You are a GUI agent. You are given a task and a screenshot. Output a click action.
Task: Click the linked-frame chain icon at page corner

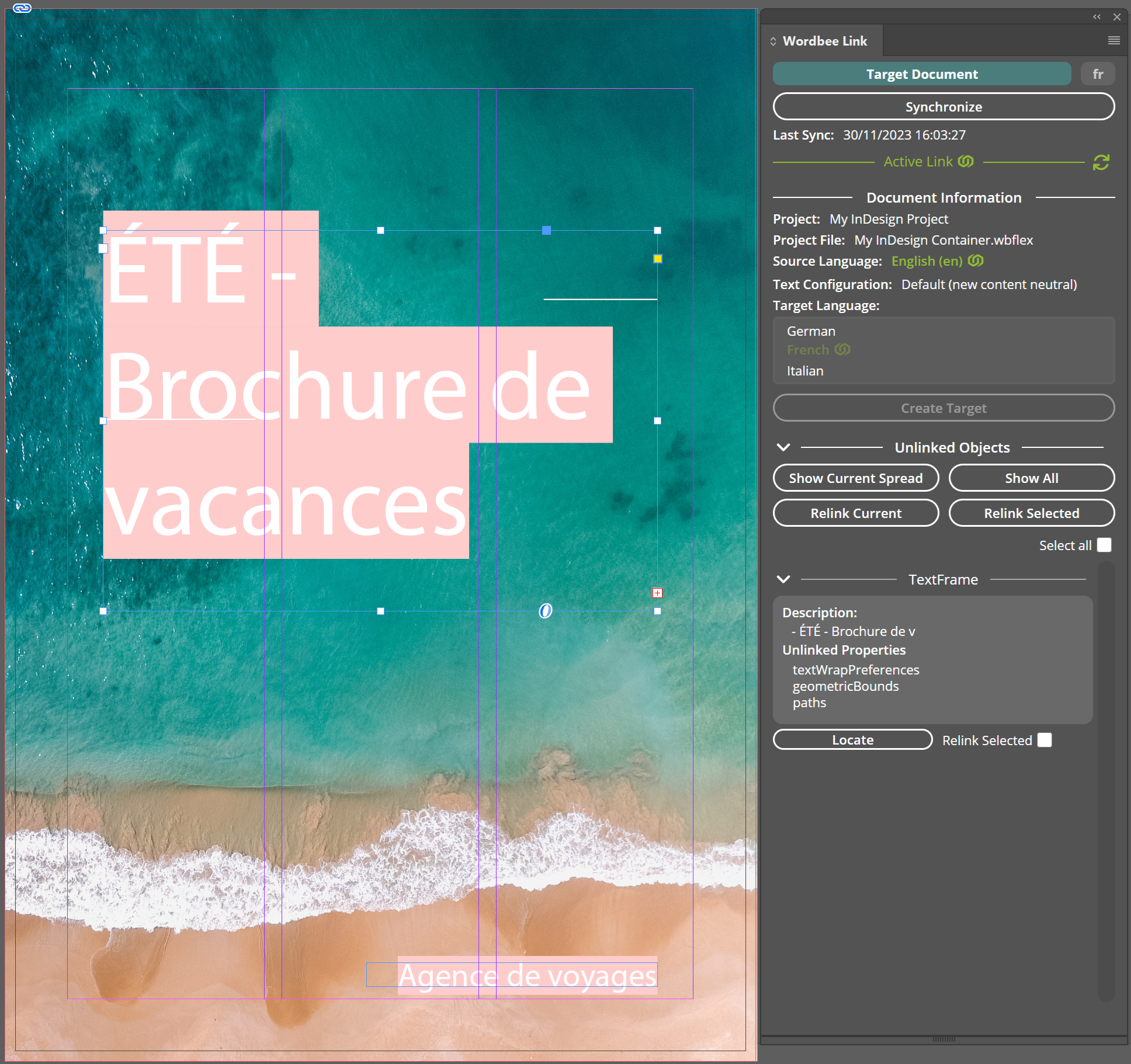22,8
